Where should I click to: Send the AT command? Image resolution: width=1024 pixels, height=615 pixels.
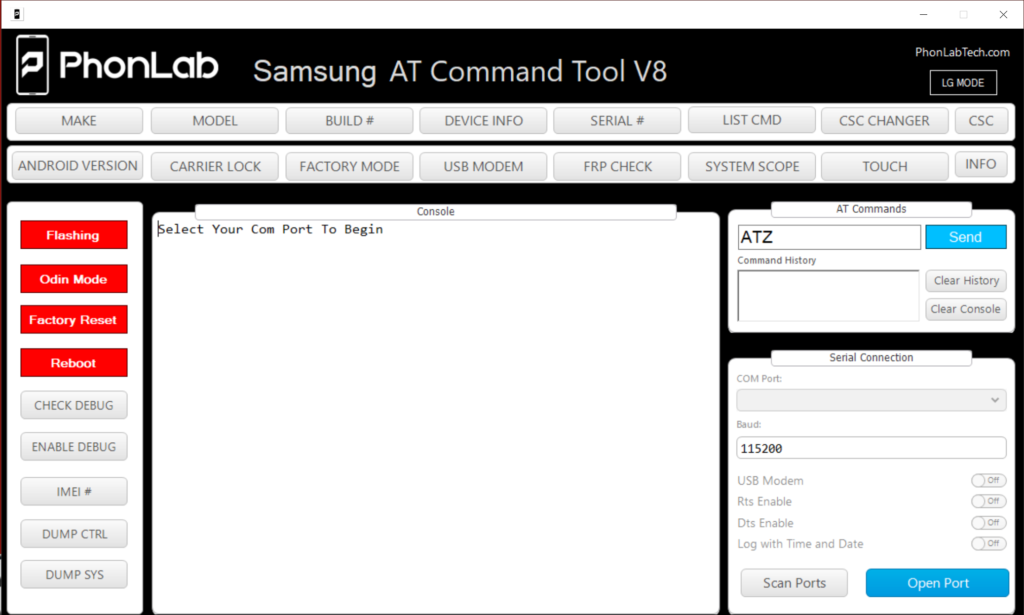point(966,237)
